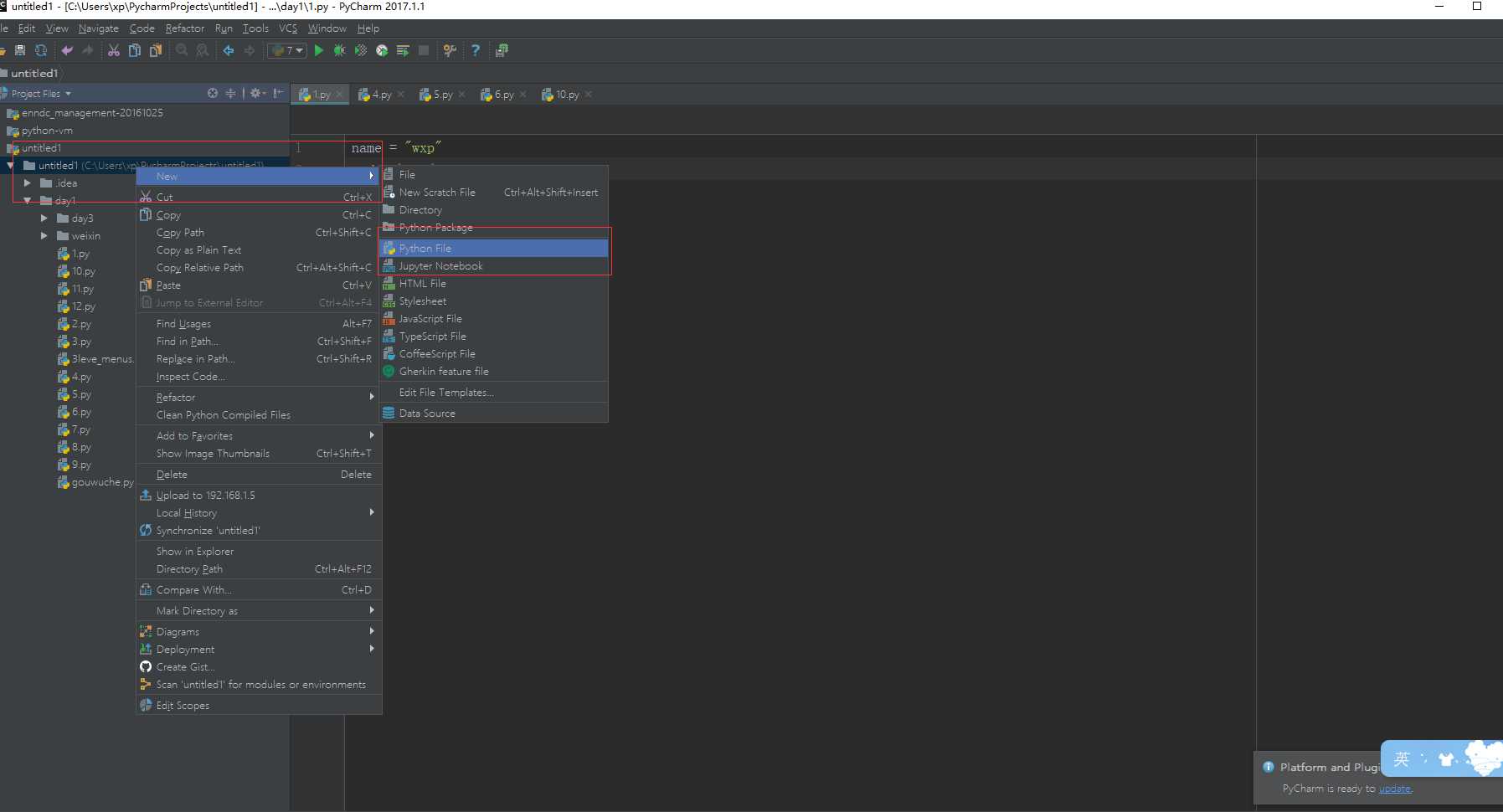1503x812 pixels.
Task: Select 12.py in project tree
Action: 83,306
